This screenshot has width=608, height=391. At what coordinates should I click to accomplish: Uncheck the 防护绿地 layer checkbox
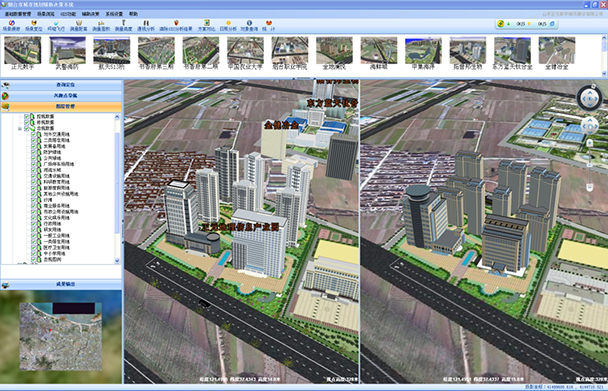pyautogui.click(x=34, y=152)
